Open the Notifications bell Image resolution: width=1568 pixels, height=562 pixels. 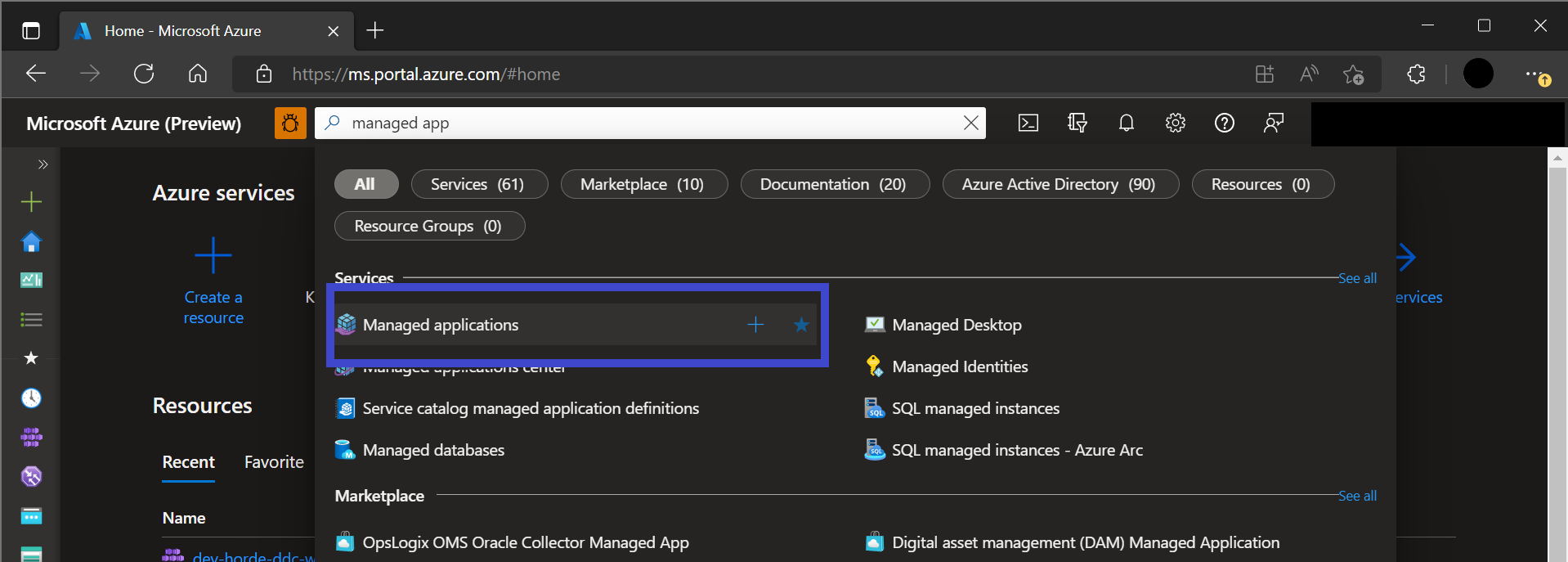click(x=1127, y=123)
